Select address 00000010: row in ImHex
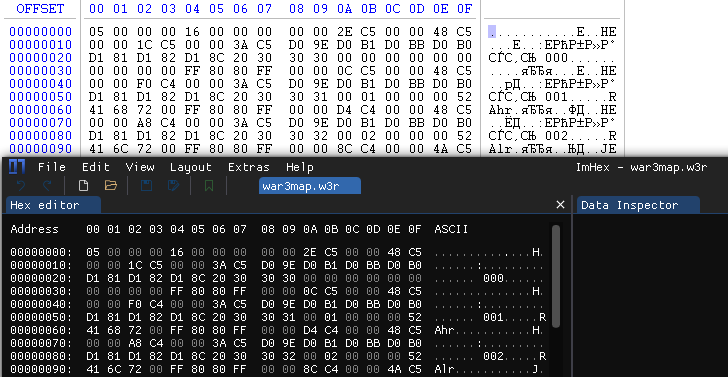The width and height of the screenshot is (728, 377). 41,266
